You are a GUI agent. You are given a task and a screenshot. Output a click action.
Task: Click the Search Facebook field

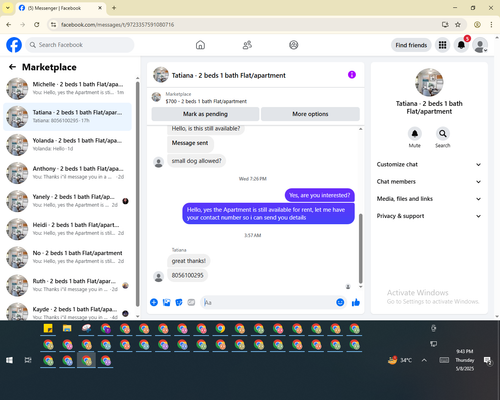[80, 45]
